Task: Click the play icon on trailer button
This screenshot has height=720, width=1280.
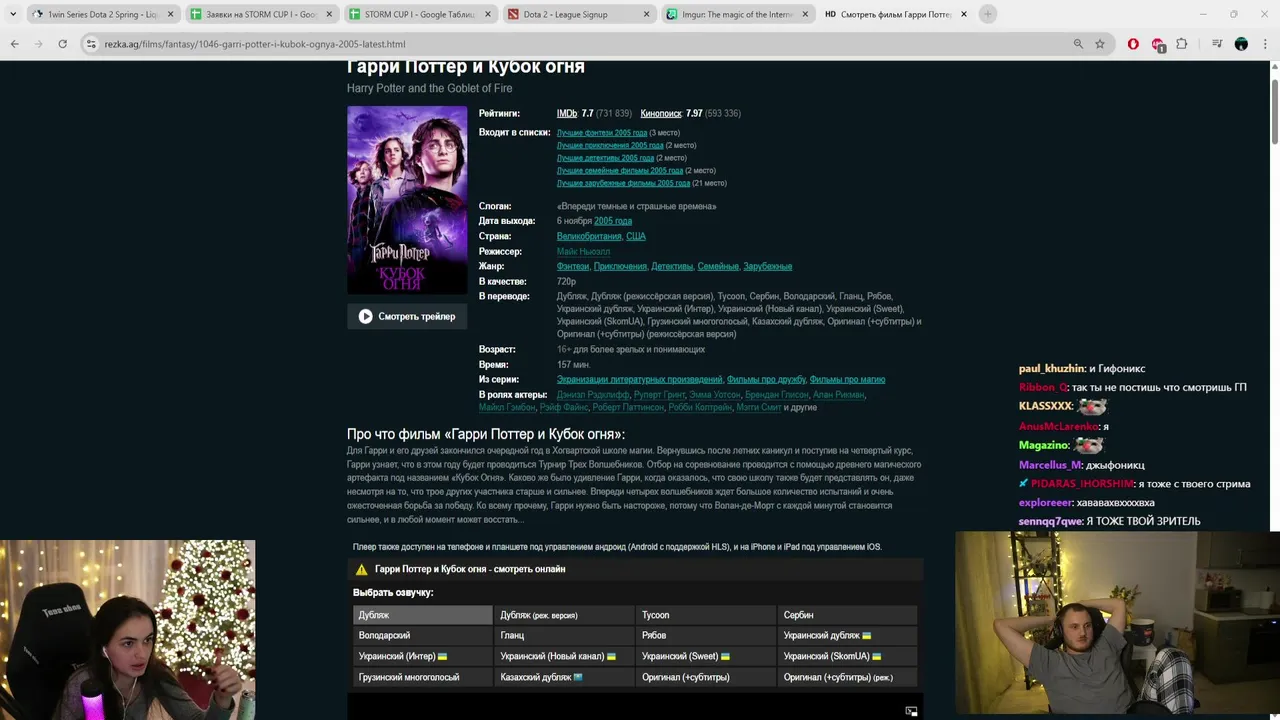Action: click(x=365, y=316)
